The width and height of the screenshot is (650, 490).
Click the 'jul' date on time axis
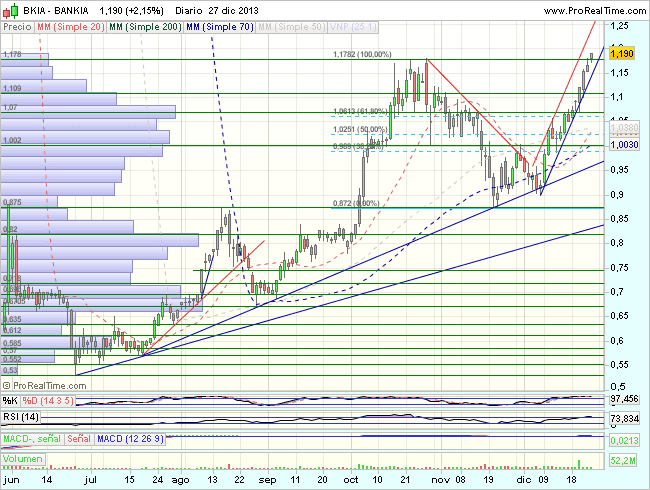(x=90, y=480)
